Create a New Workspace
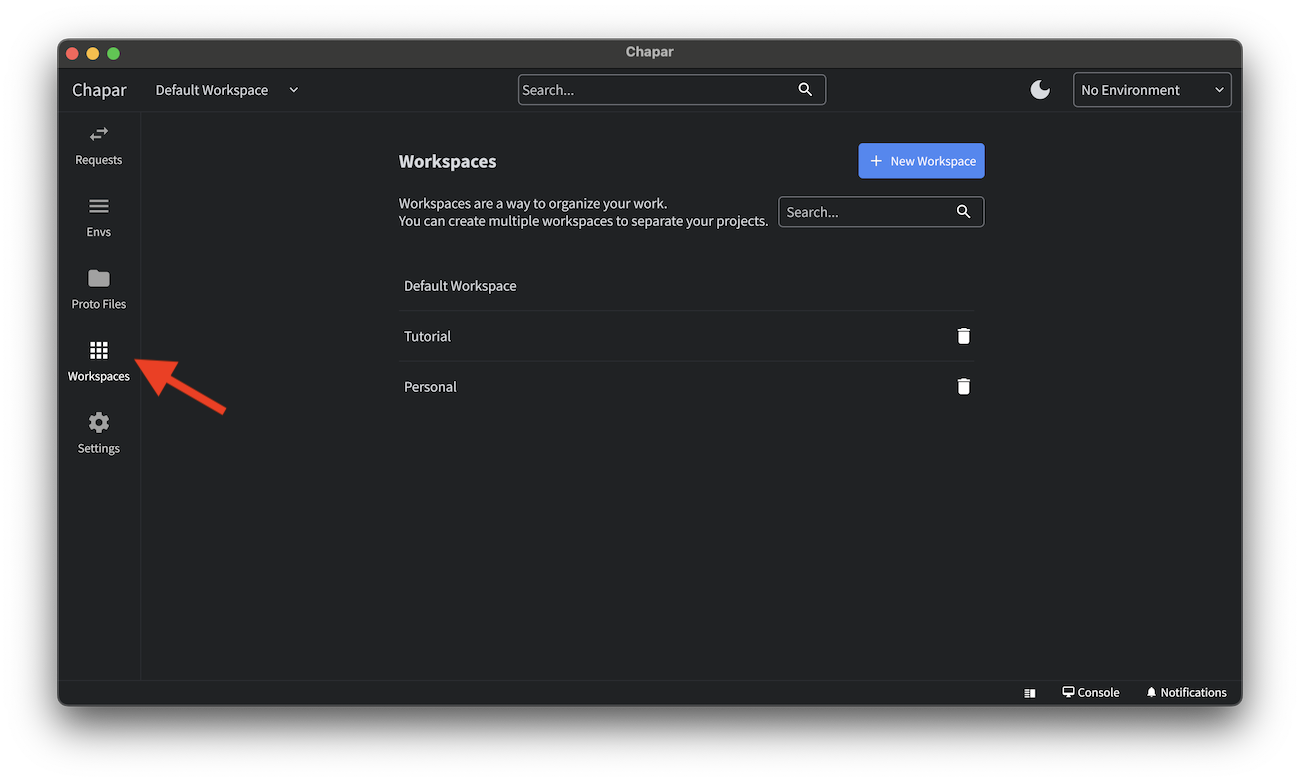The image size is (1300, 782). point(921,160)
